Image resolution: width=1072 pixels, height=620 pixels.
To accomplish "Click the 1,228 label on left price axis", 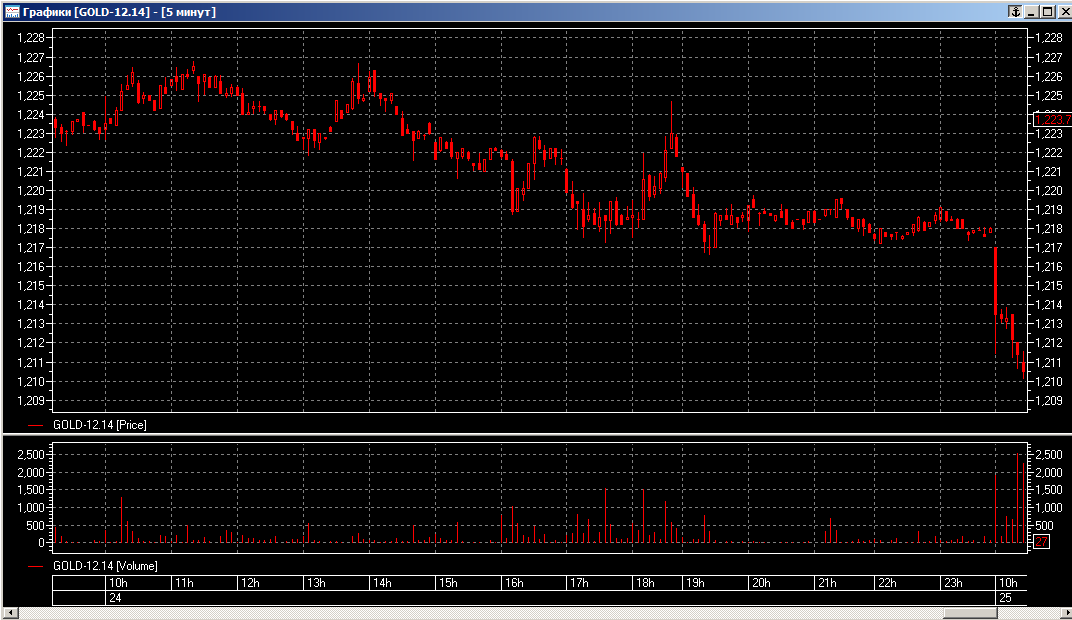I will click(31, 38).
